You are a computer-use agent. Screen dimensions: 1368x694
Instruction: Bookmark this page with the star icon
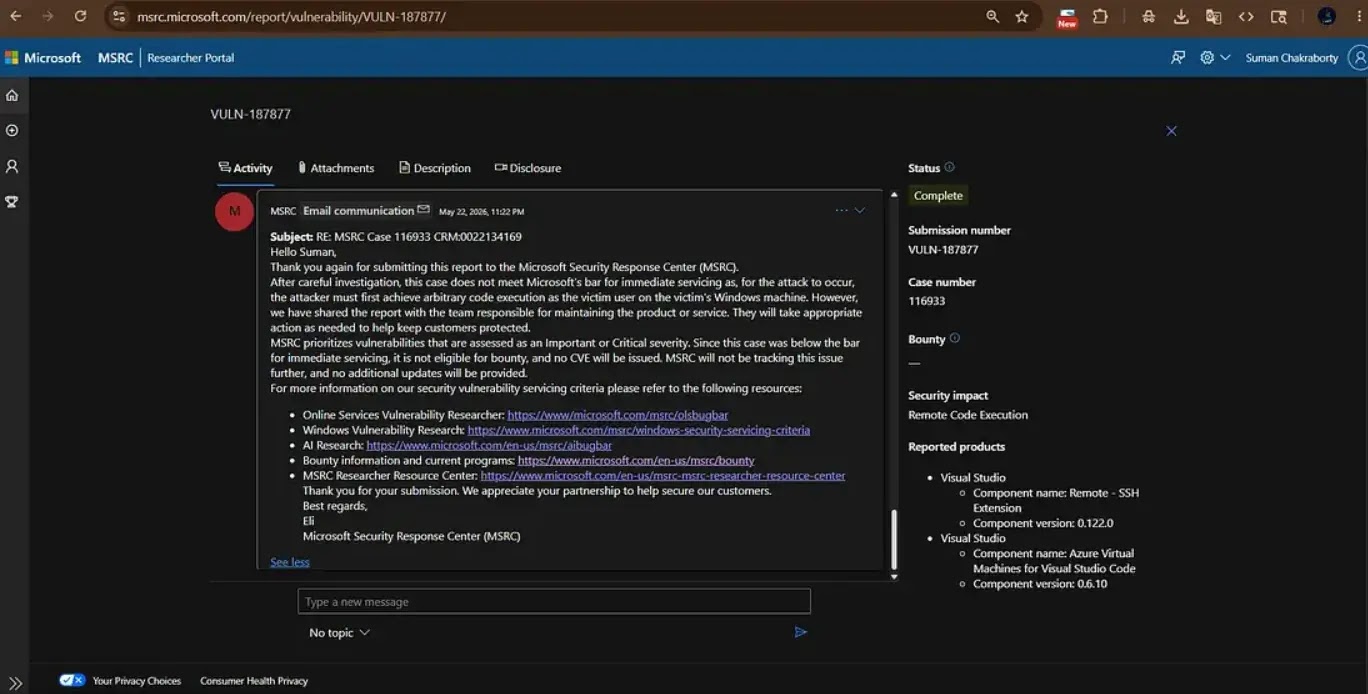(x=1022, y=16)
